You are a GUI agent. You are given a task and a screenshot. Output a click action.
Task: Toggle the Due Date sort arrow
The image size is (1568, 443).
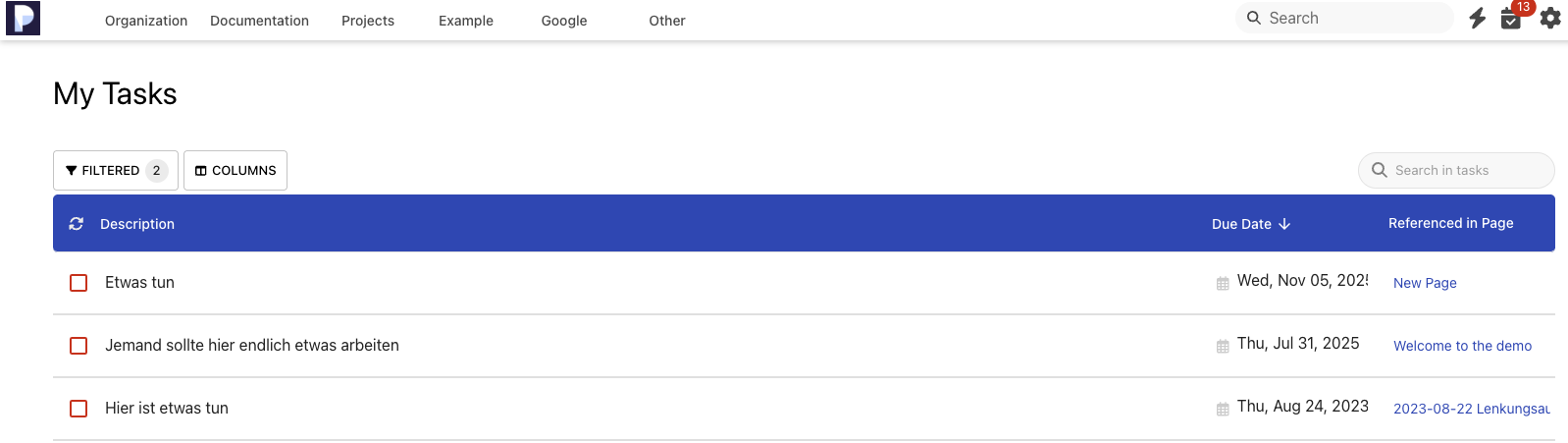(1284, 224)
